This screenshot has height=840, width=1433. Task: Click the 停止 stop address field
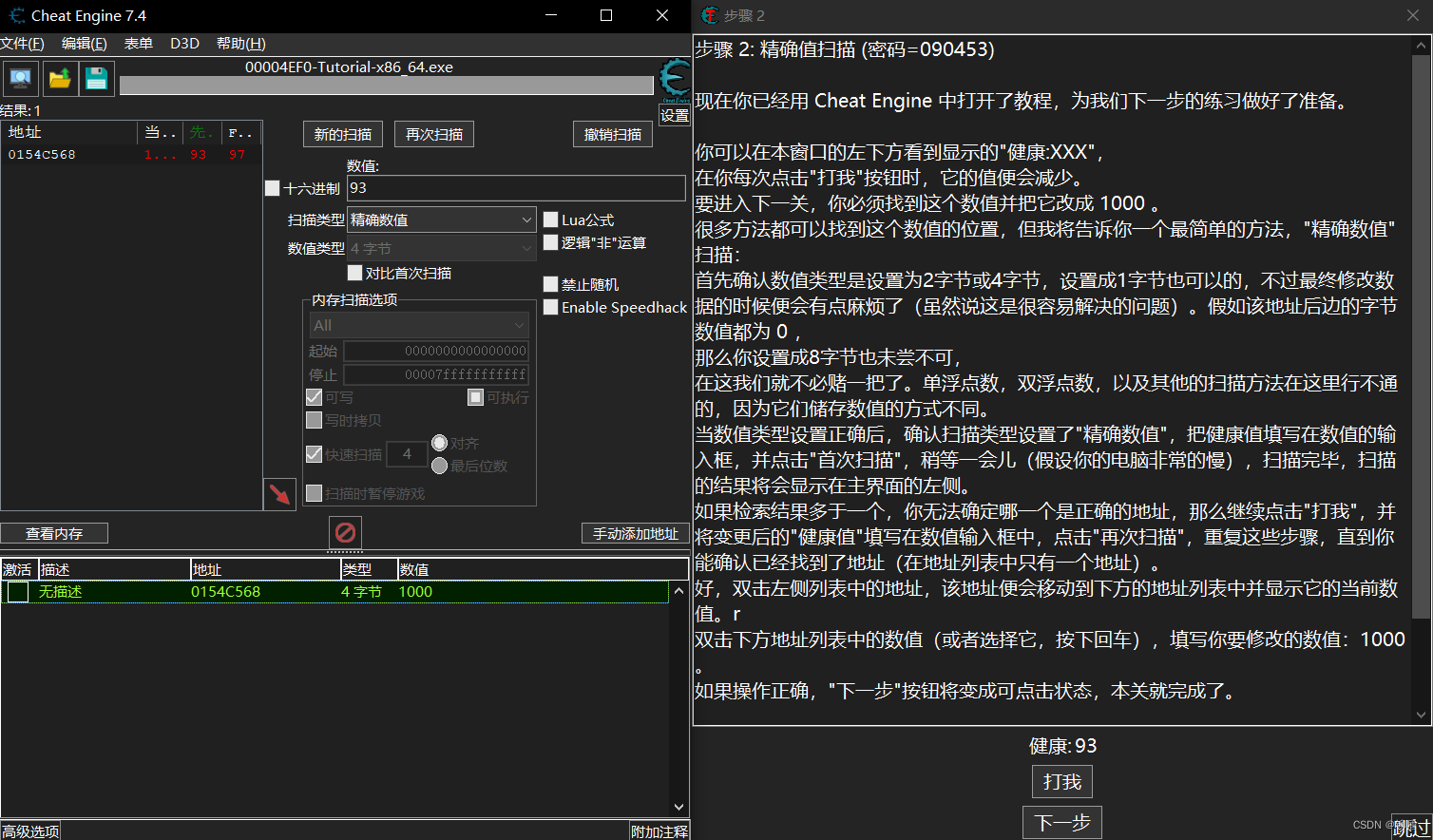(x=436, y=374)
